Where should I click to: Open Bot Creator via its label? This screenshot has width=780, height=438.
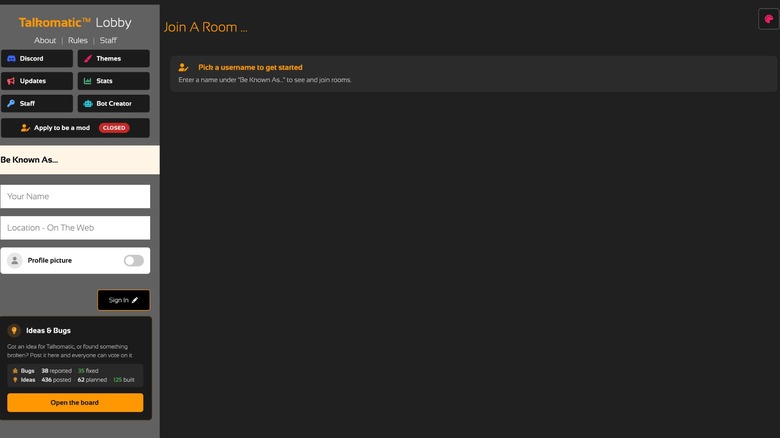(114, 104)
